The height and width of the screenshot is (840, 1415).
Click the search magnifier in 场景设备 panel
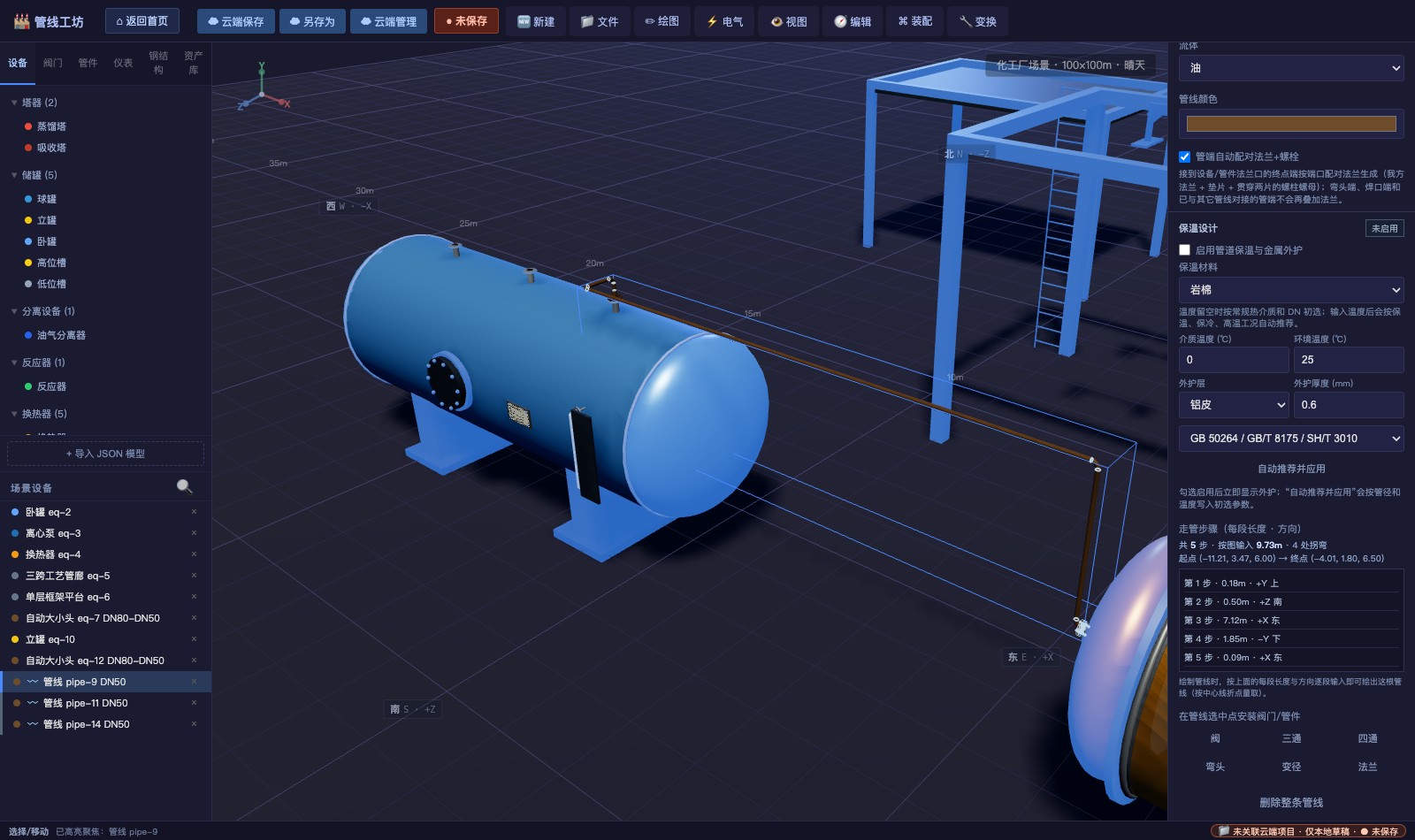coord(184,486)
